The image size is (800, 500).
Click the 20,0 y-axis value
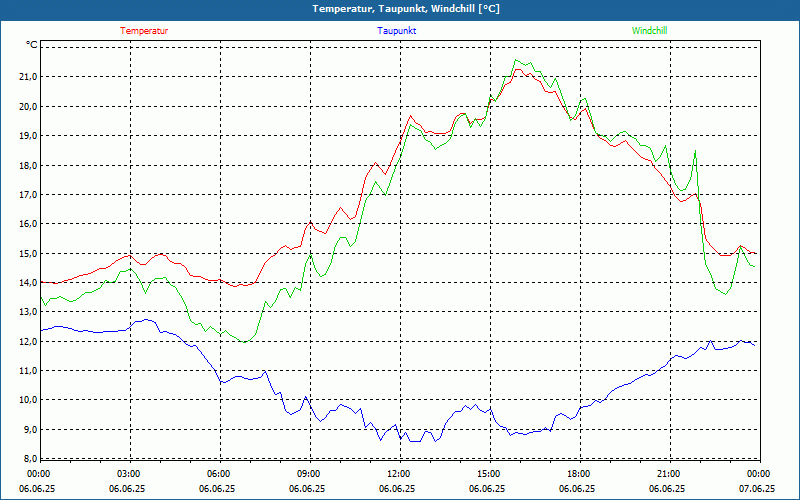(29, 107)
